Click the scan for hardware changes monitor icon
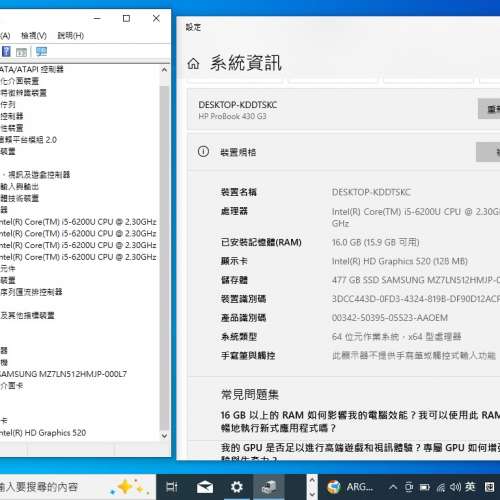500x500 pixels. (x=41, y=52)
